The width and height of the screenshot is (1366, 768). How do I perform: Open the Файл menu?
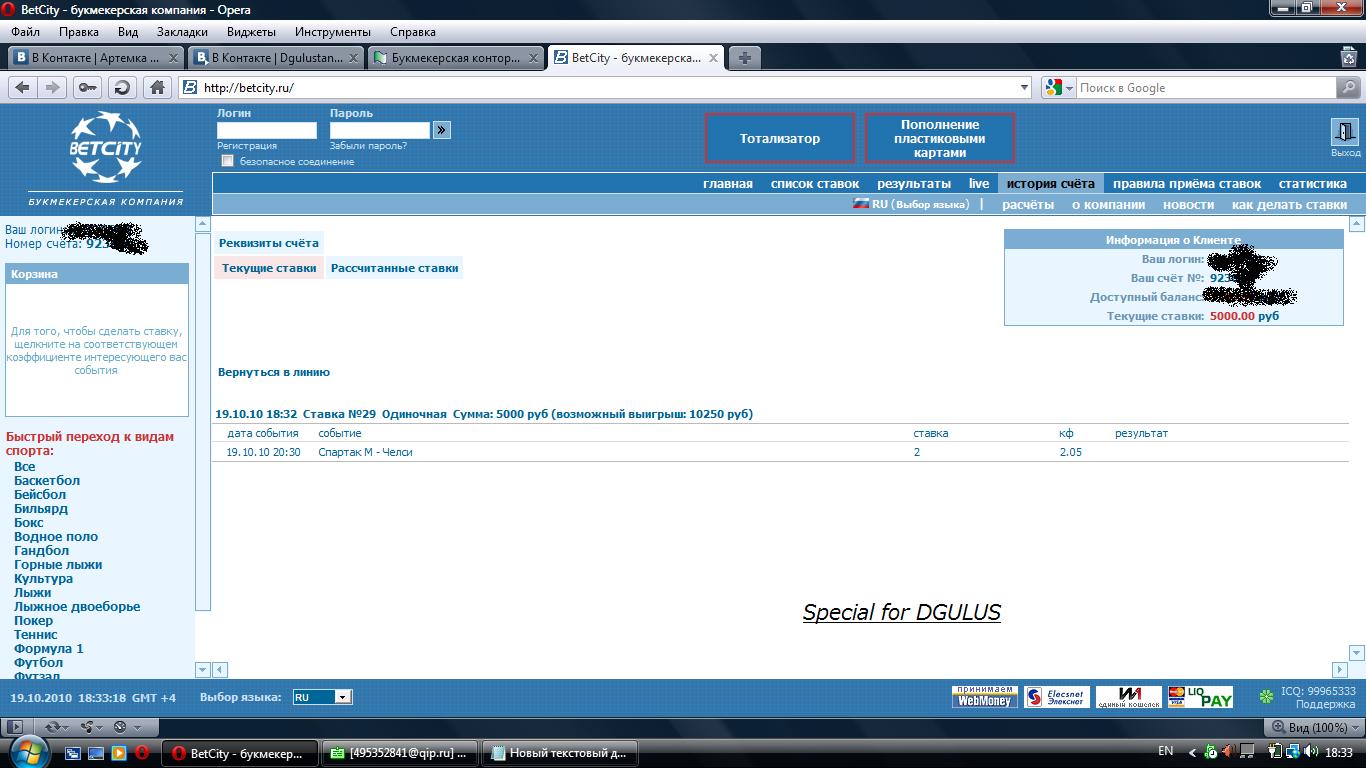coord(26,32)
